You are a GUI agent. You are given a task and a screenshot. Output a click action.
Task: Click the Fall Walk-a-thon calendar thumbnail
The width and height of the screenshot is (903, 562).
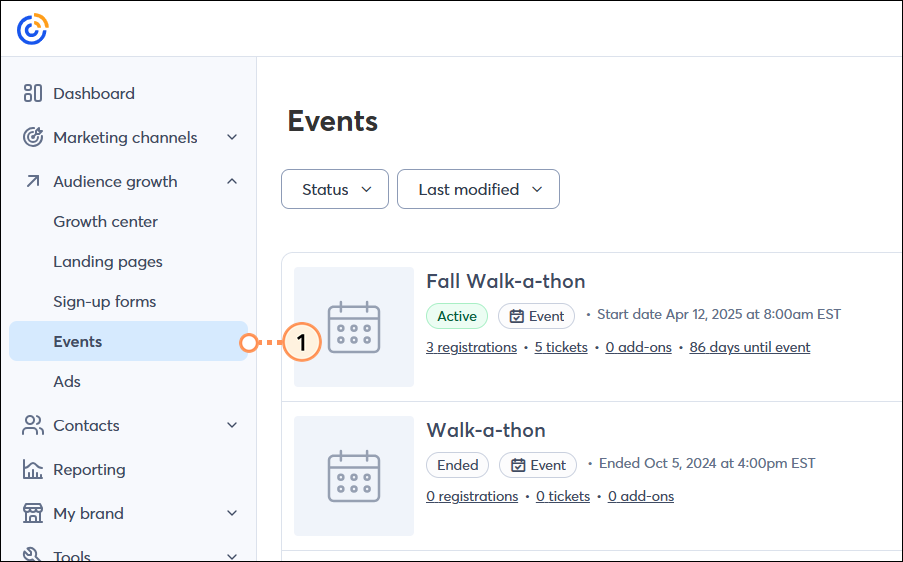354,326
